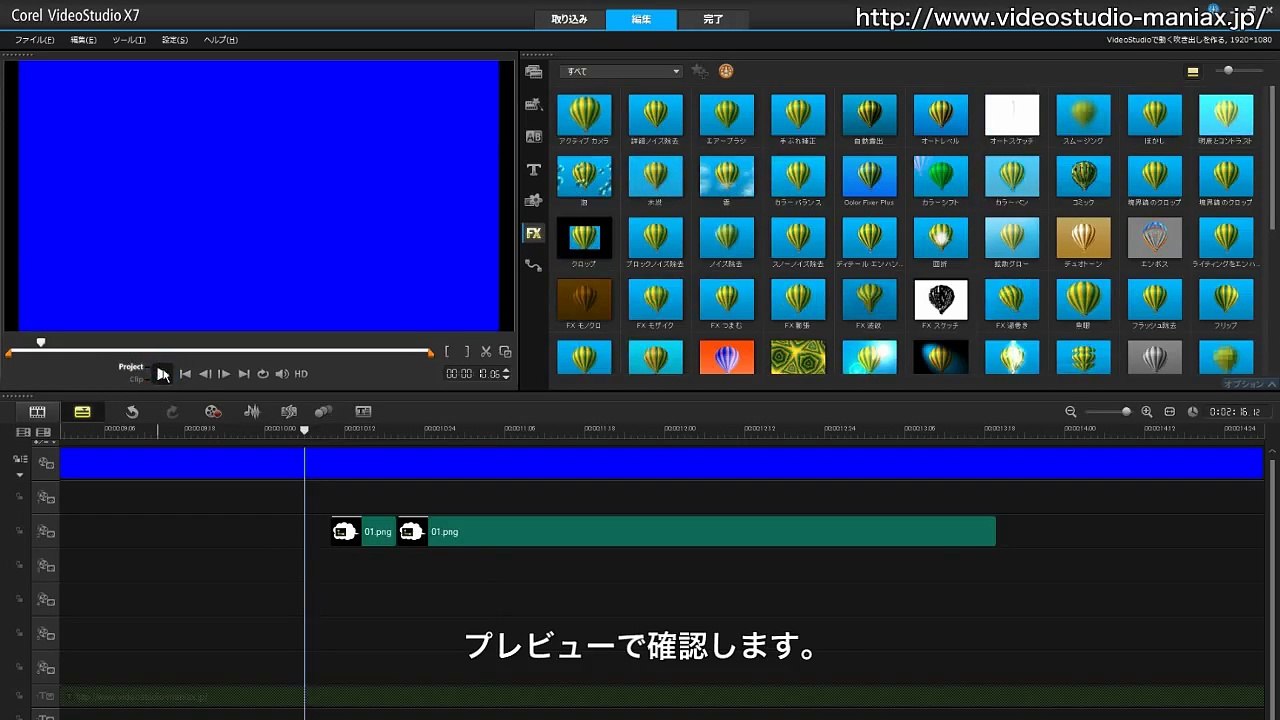Open the Subtitle Editor icon

363,412
